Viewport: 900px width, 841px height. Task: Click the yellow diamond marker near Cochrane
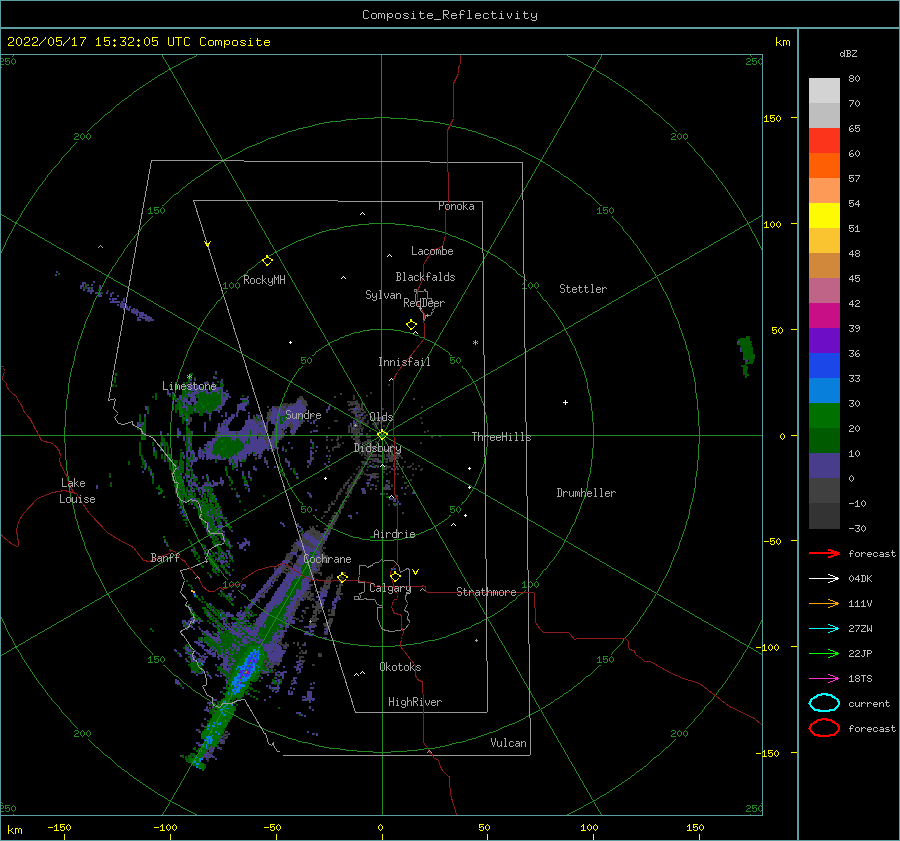point(343,577)
